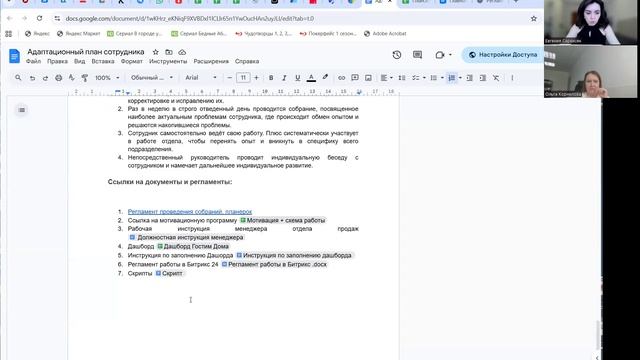Increase the paragraph indent
The image size is (640, 360).
[x=483, y=78]
